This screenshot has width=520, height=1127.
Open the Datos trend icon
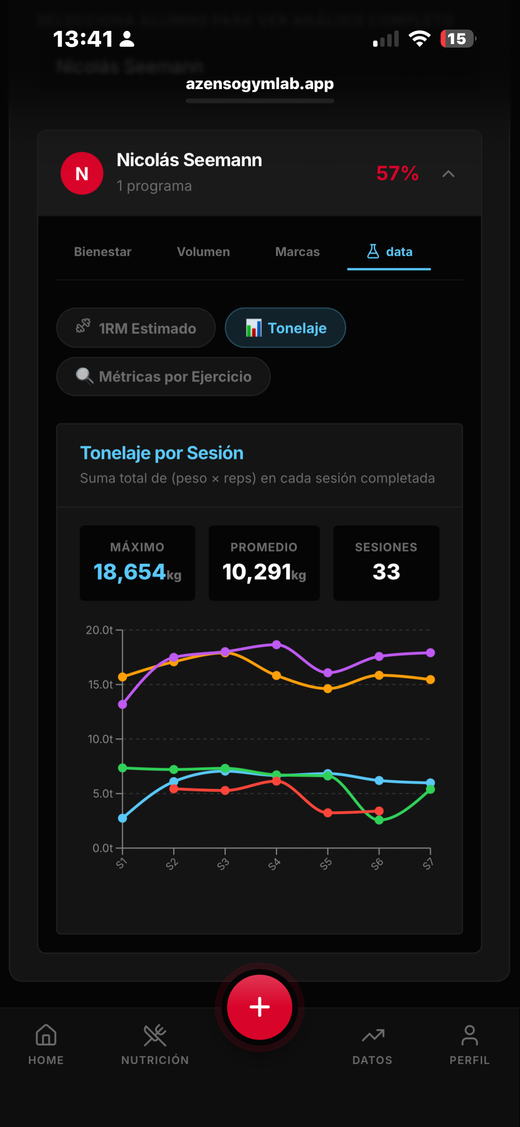pyautogui.click(x=373, y=1035)
